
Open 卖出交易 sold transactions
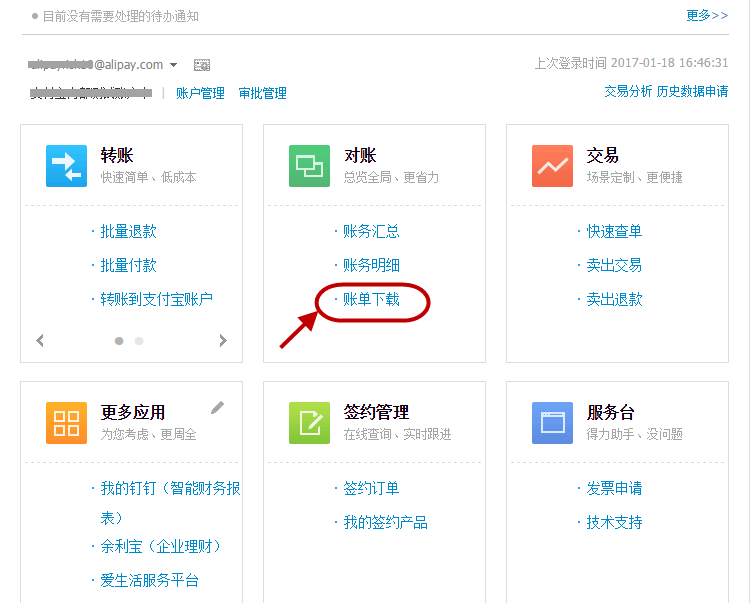614,265
